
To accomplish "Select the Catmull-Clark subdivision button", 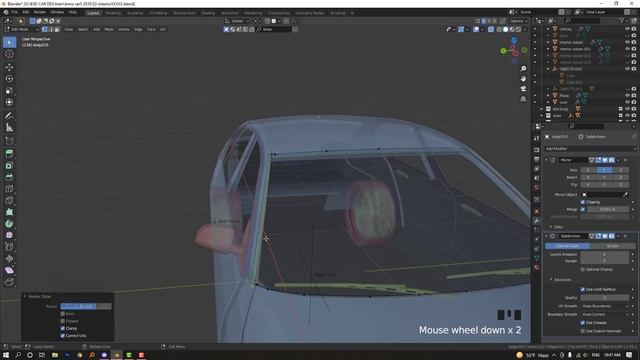I will (567, 246).
